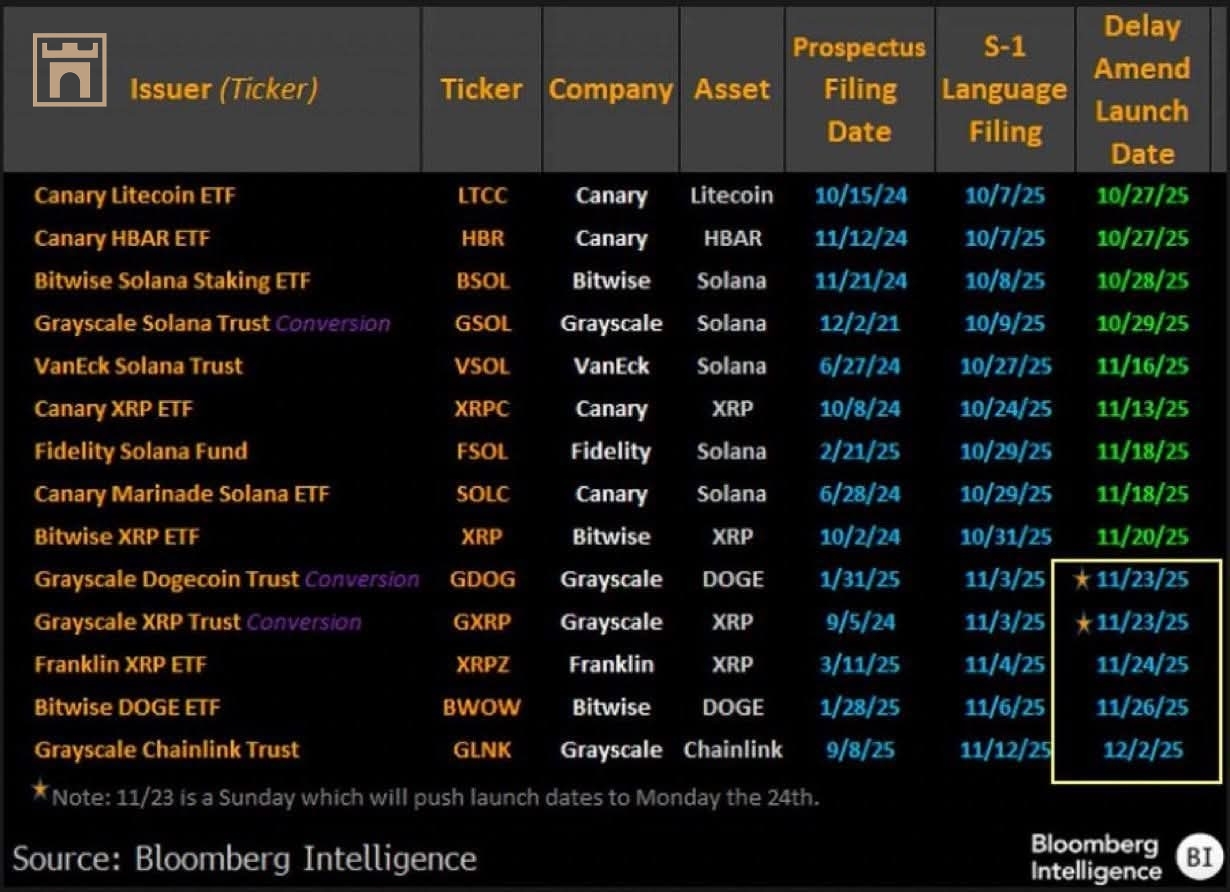Image resolution: width=1230 pixels, height=892 pixels.
Task: Click the Delay Amend Launch Date header
Action: [1141, 89]
